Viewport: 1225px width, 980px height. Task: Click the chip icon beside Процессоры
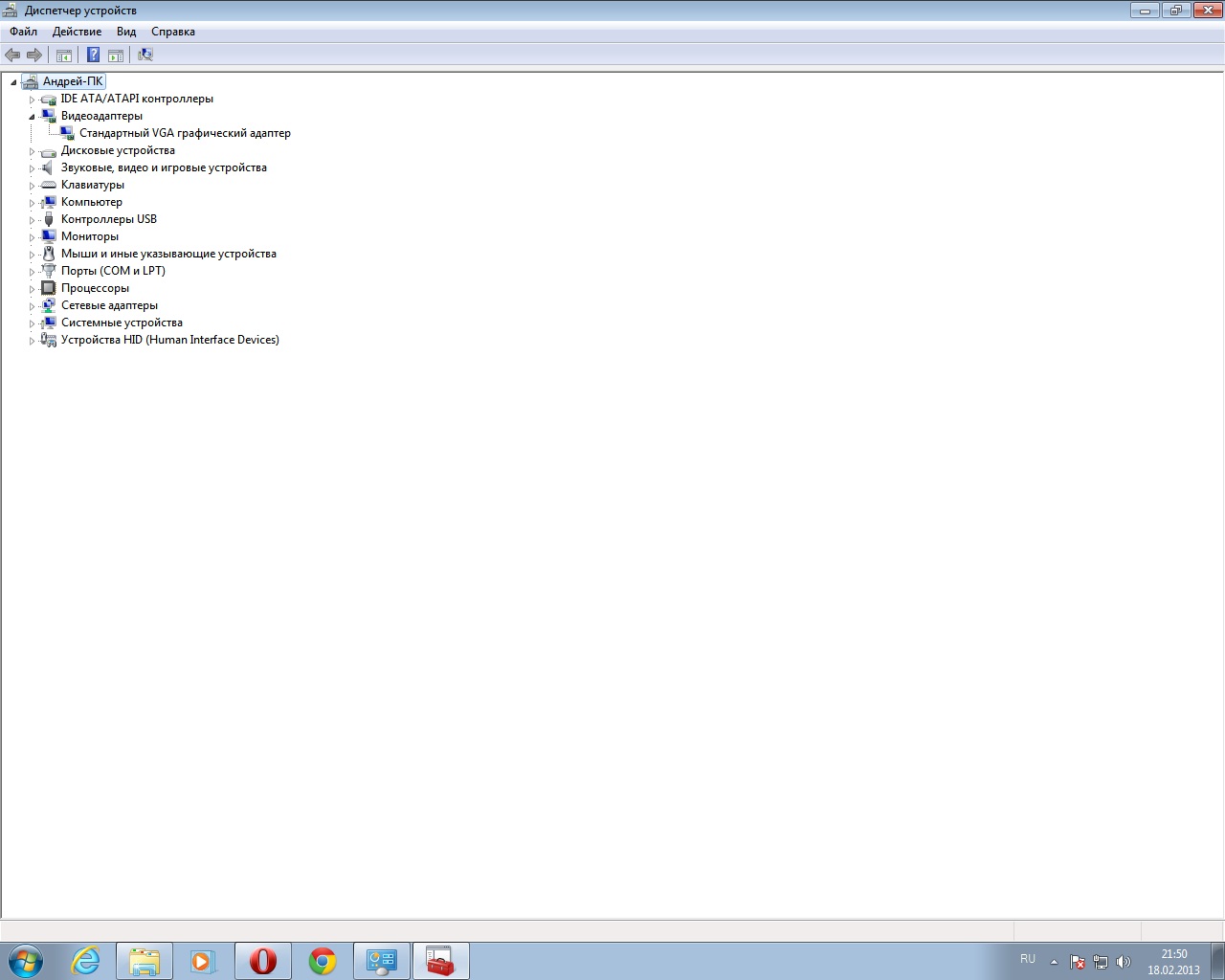[x=49, y=288]
